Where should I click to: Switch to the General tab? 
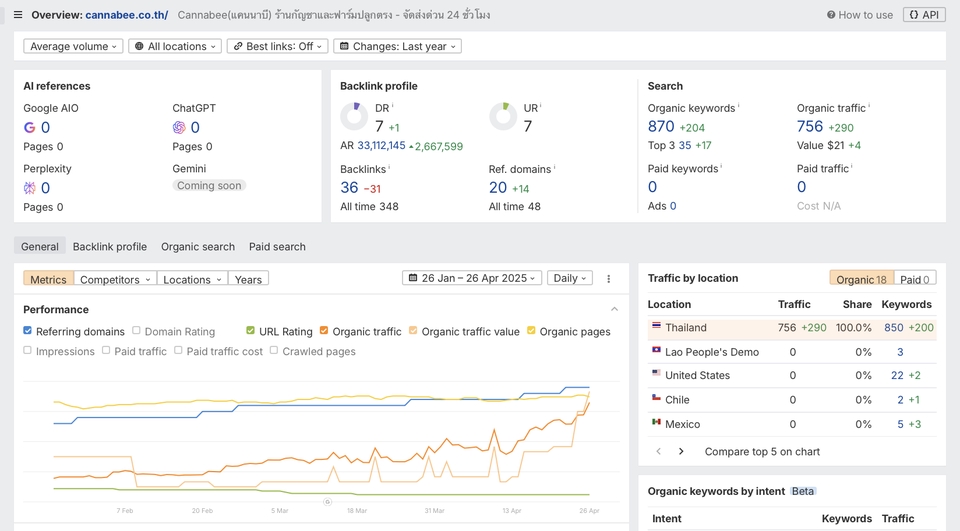coord(40,246)
